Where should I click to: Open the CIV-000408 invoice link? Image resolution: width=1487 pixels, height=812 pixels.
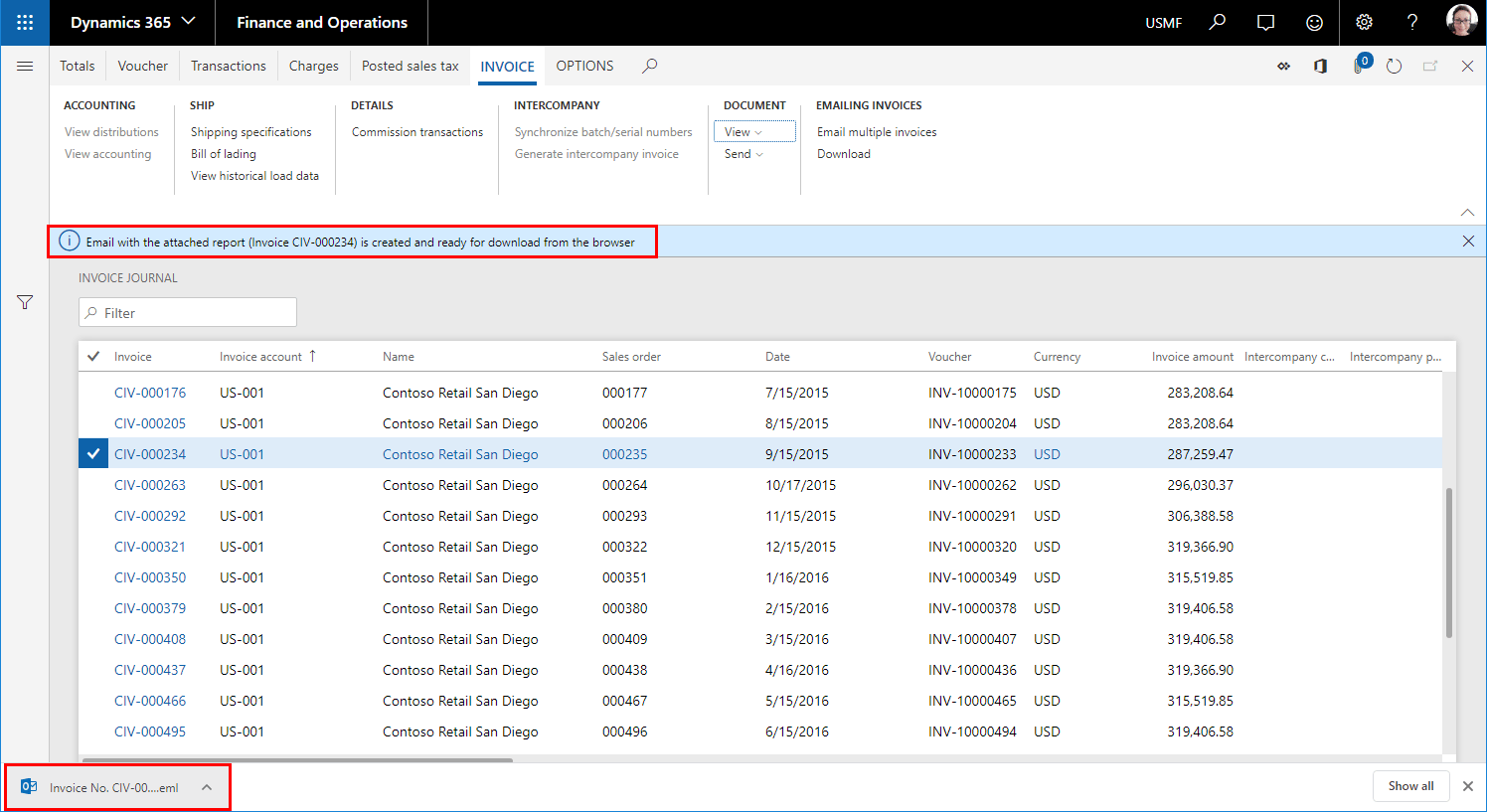pos(150,639)
